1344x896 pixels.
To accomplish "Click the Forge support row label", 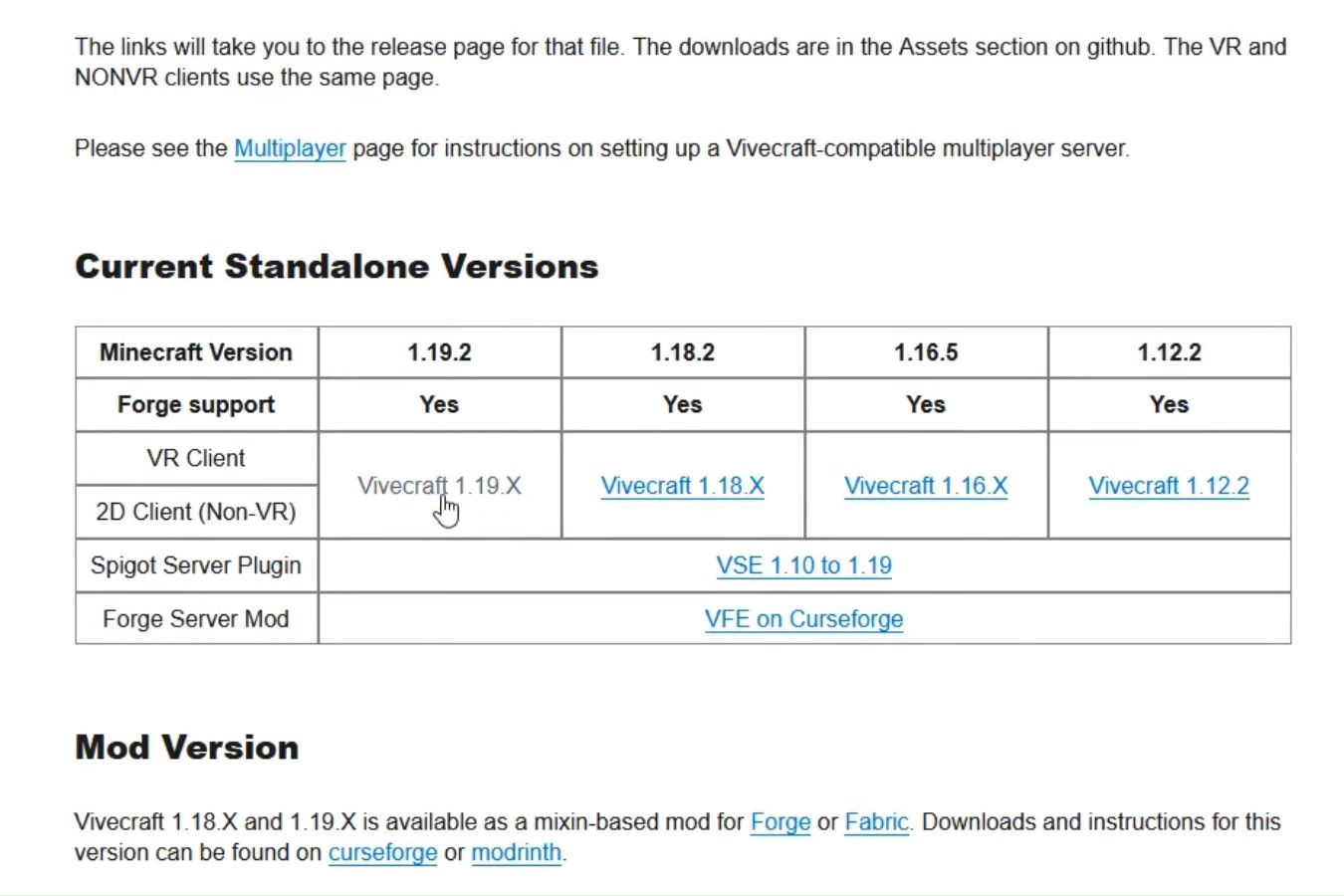I will tap(196, 405).
